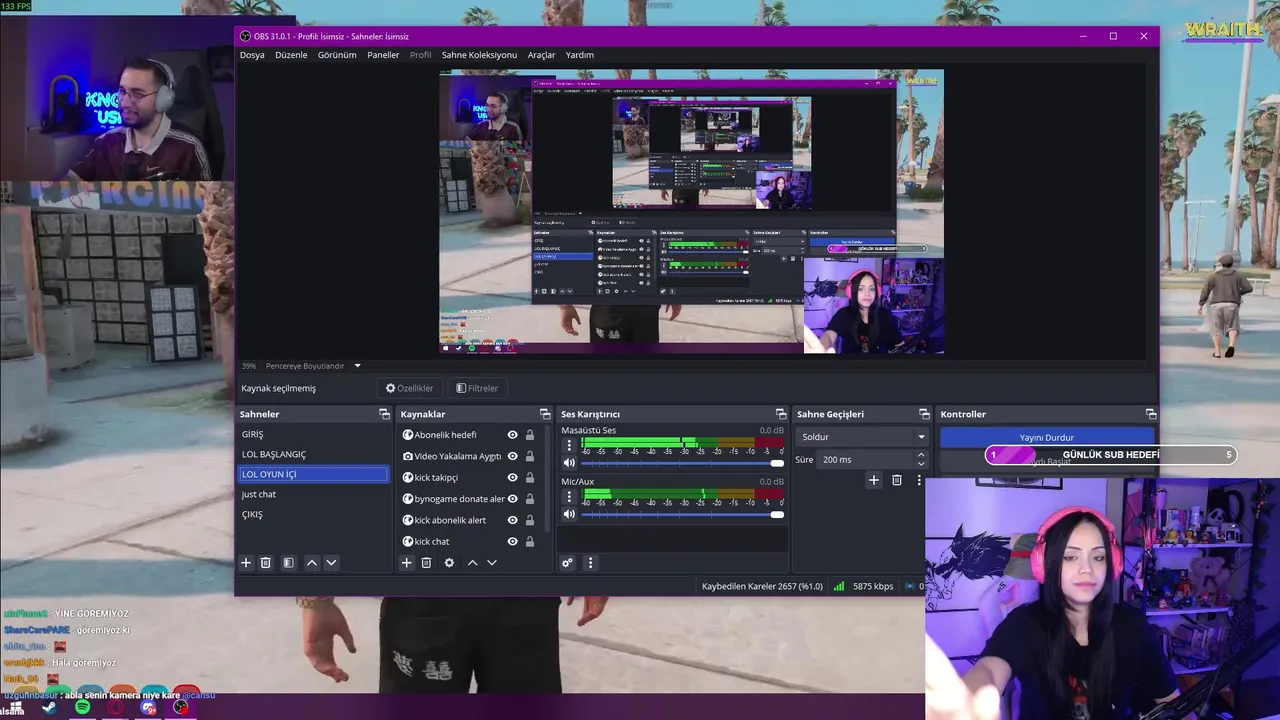1280x720 pixels.
Task: Add a new source with Kaynaklar plus icon
Action: (407, 563)
